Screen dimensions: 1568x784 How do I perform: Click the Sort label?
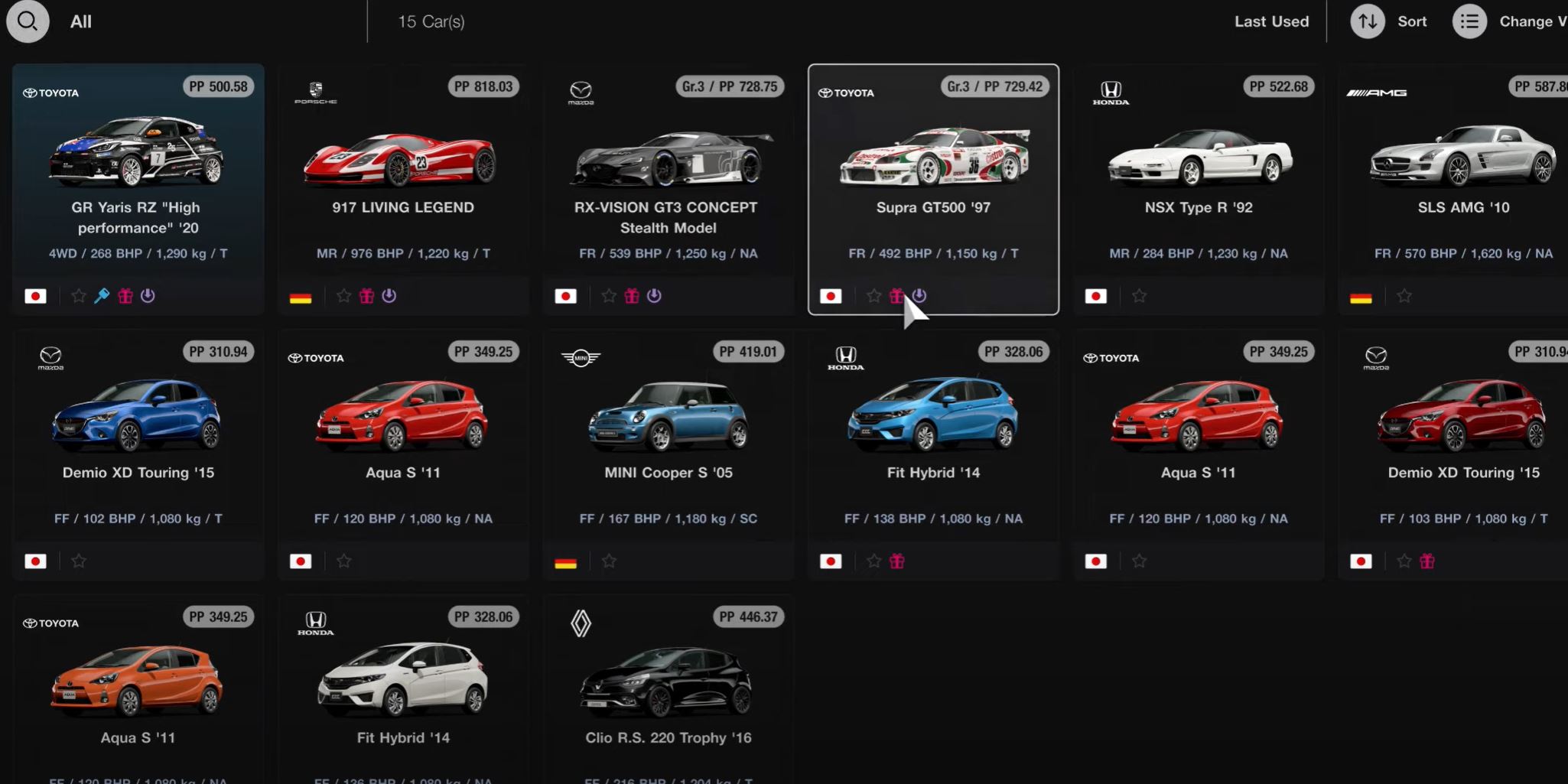[1412, 21]
